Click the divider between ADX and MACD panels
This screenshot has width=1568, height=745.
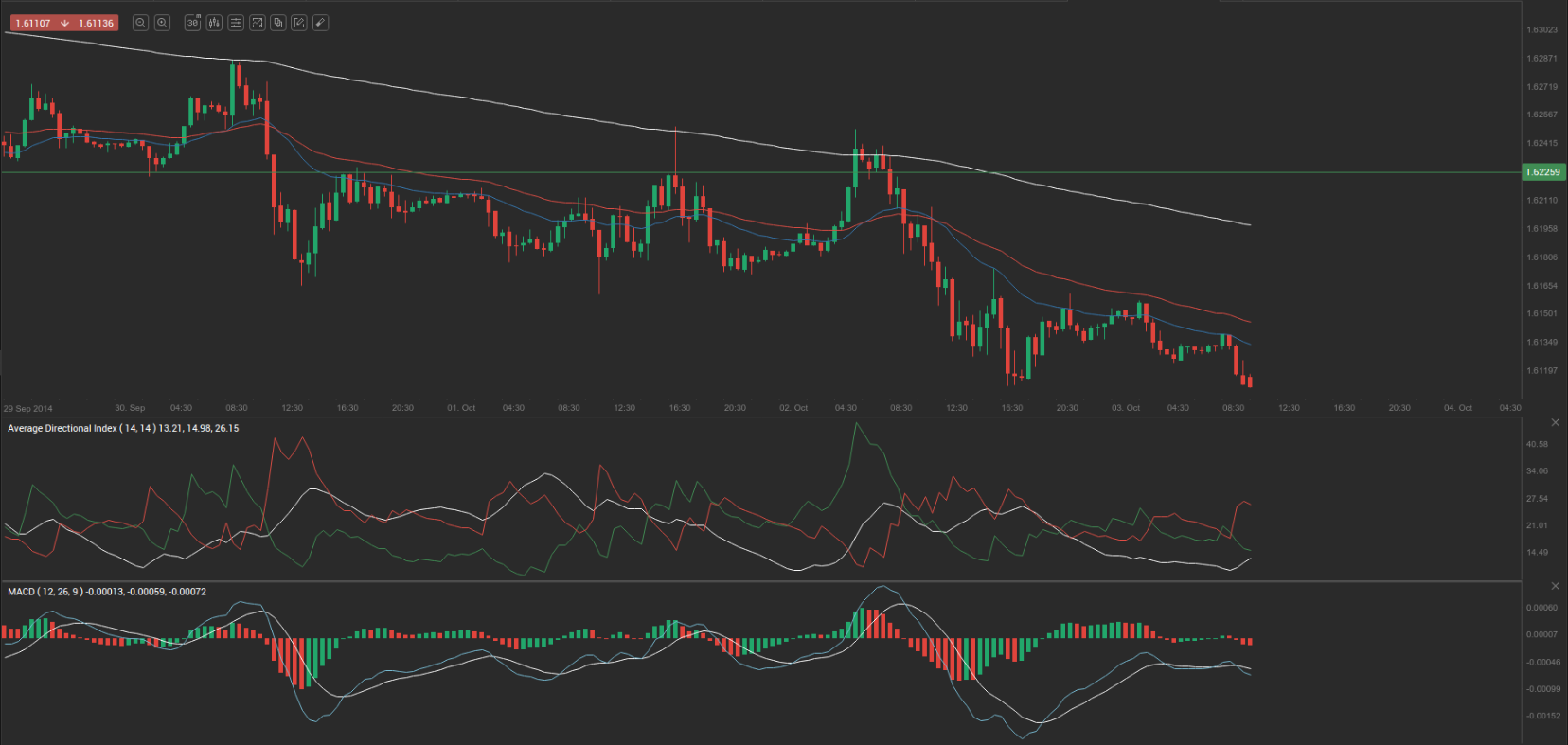(757, 581)
